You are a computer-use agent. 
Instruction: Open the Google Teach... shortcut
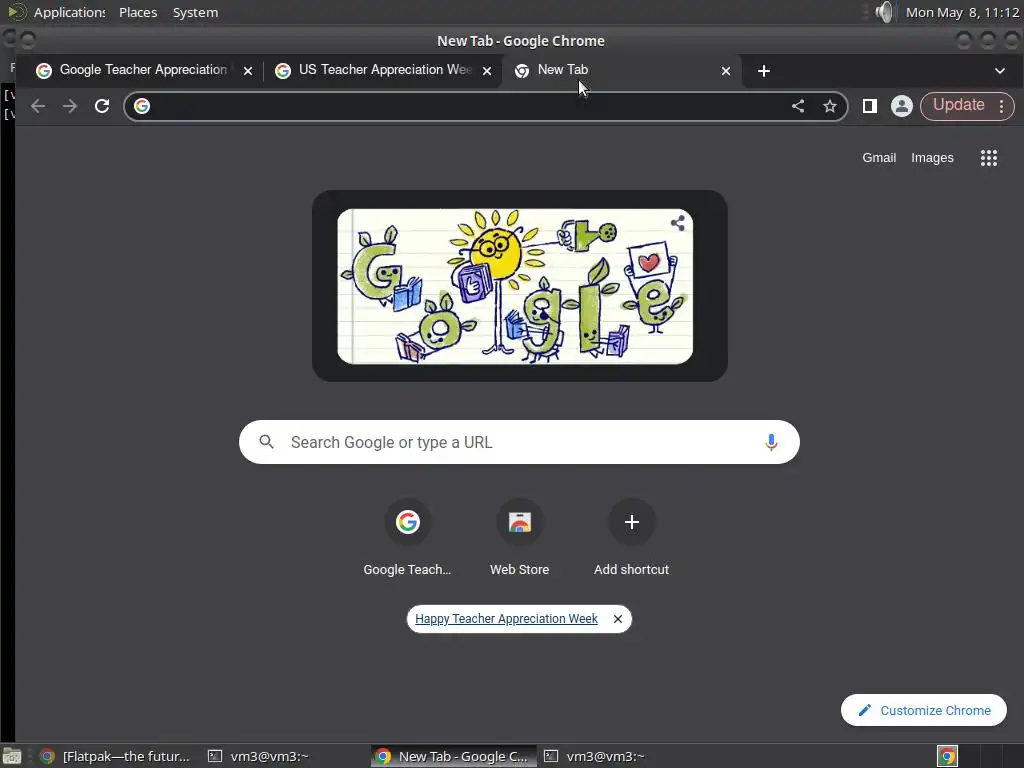coord(407,538)
